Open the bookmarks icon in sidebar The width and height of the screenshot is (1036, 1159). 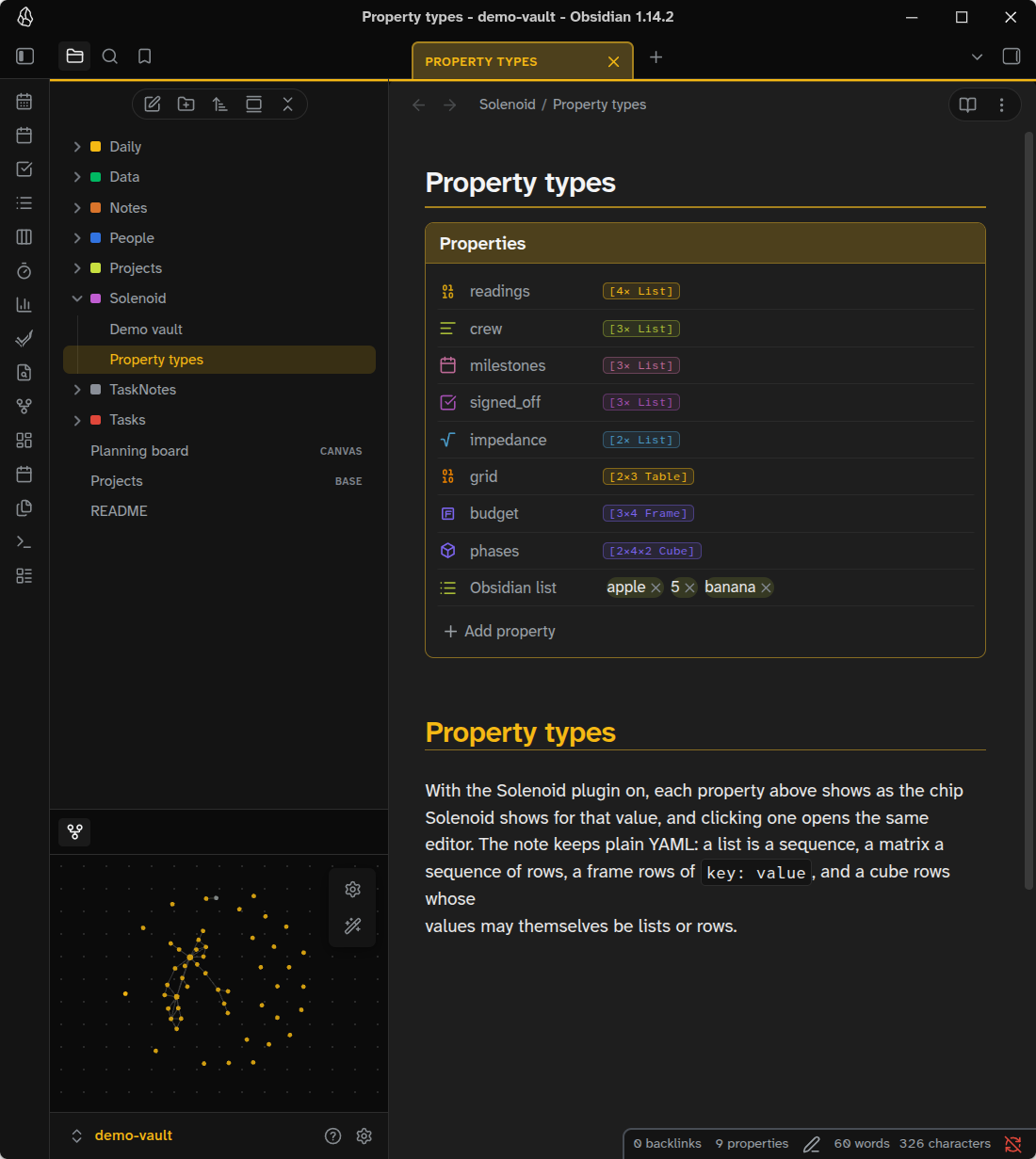coord(145,56)
